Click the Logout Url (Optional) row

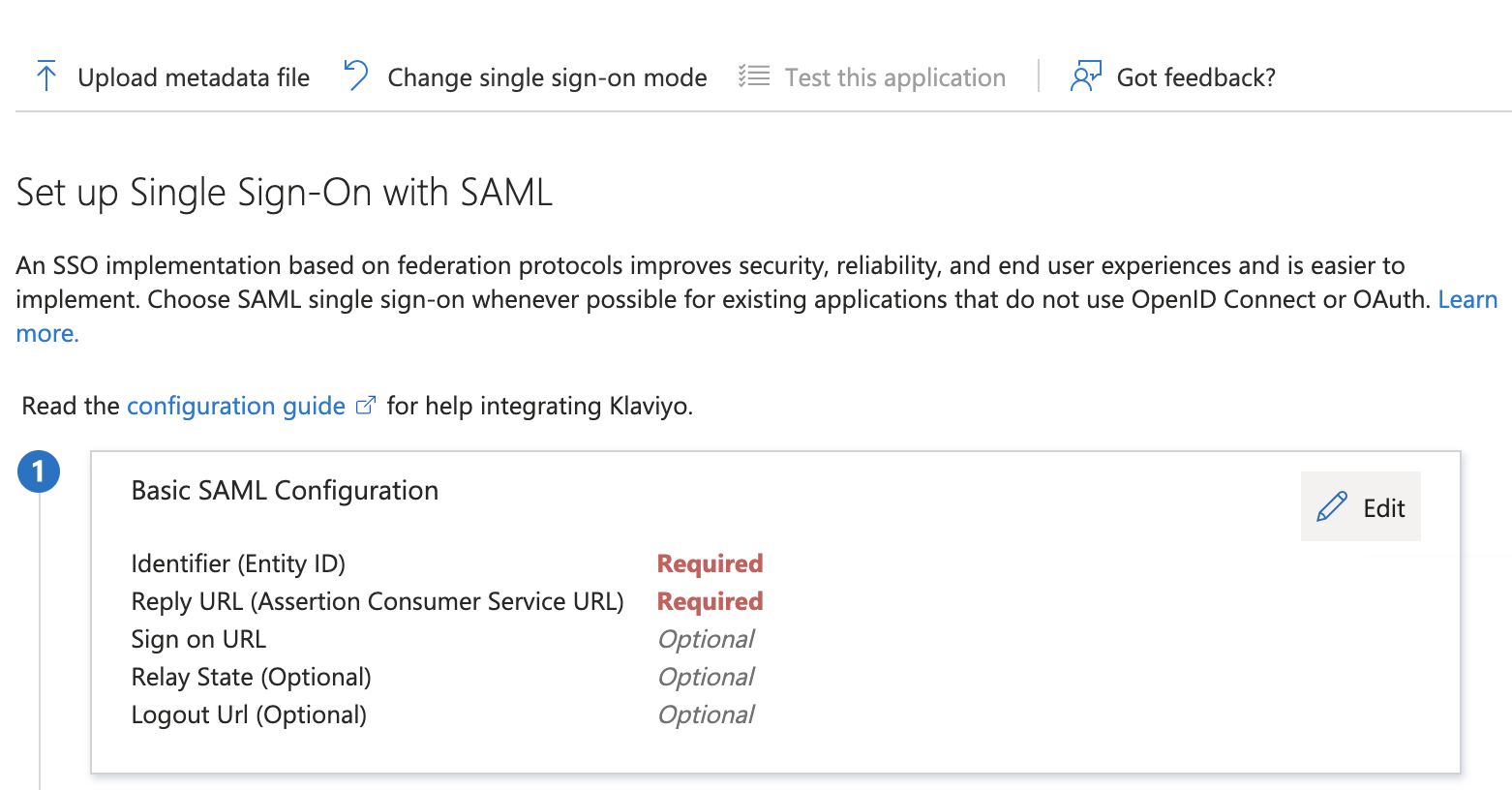point(248,714)
